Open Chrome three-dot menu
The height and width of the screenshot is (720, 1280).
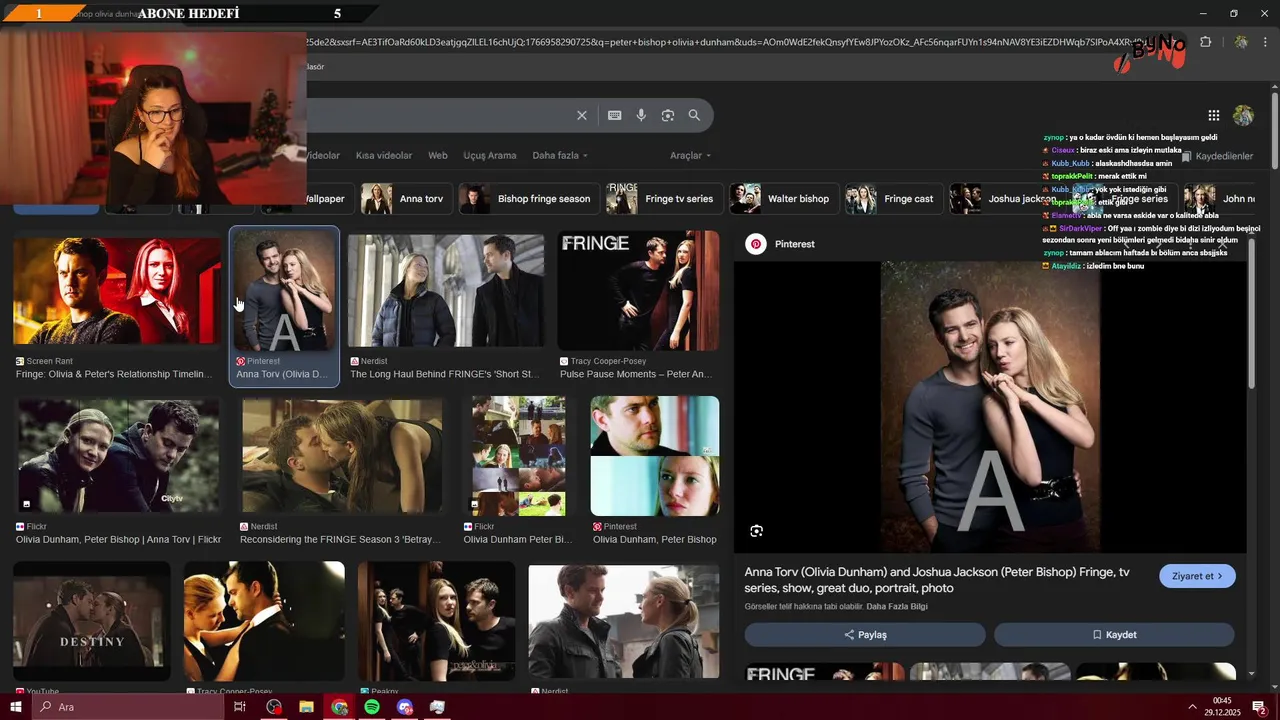coord(1266,42)
